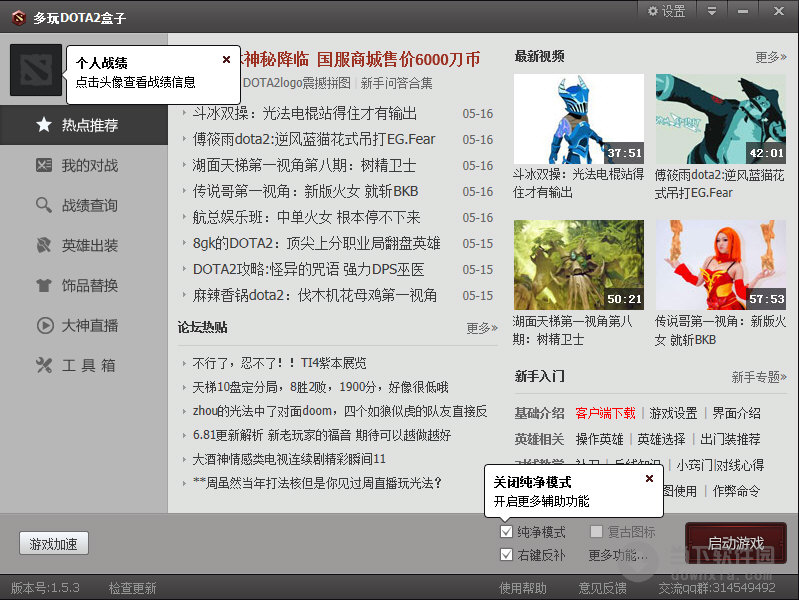The width and height of the screenshot is (799, 600).
Task: Open headline 国服商城售价6000刀币
Action: (398, 59)
